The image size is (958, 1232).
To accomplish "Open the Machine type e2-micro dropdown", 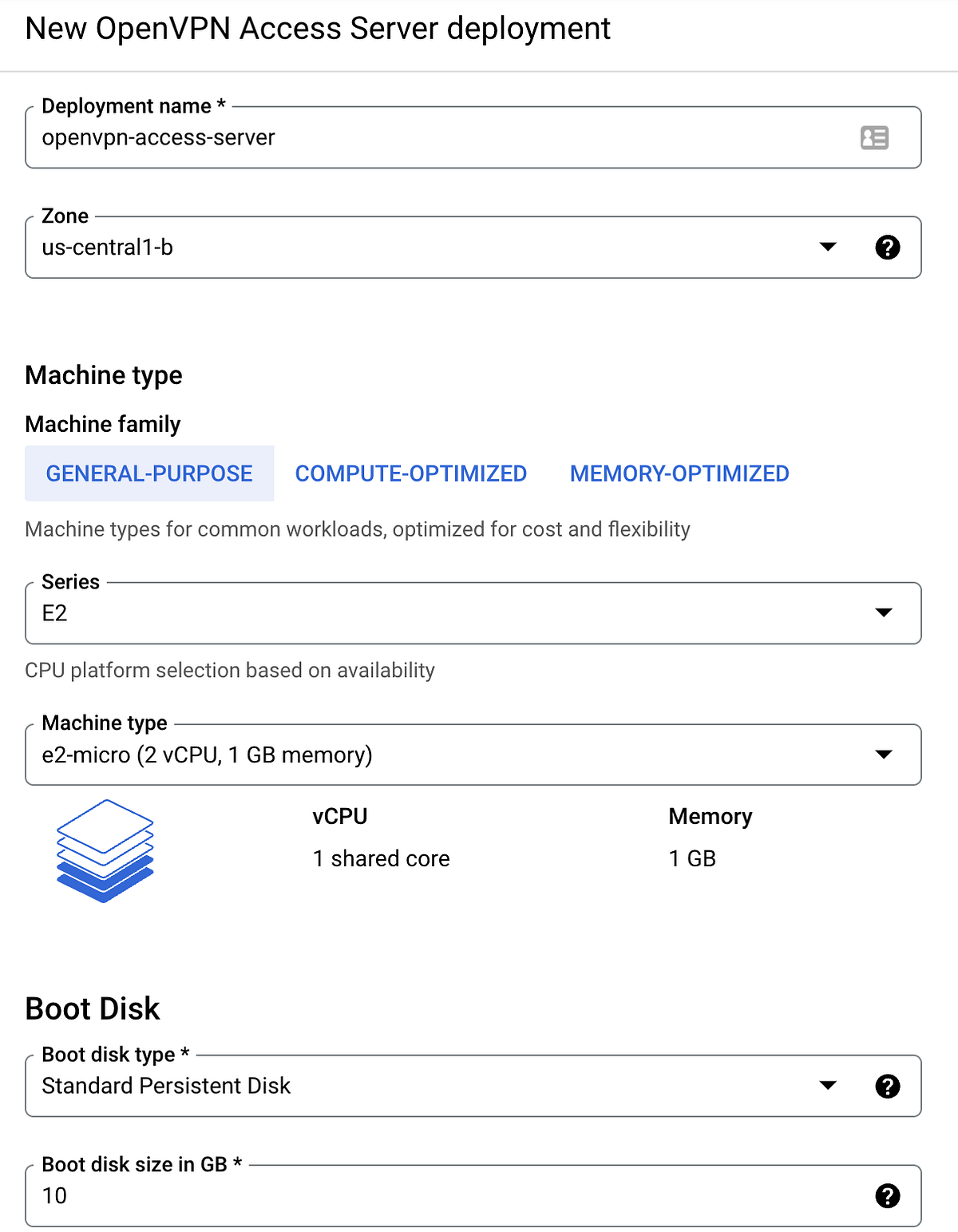I will tap(473, 755).
